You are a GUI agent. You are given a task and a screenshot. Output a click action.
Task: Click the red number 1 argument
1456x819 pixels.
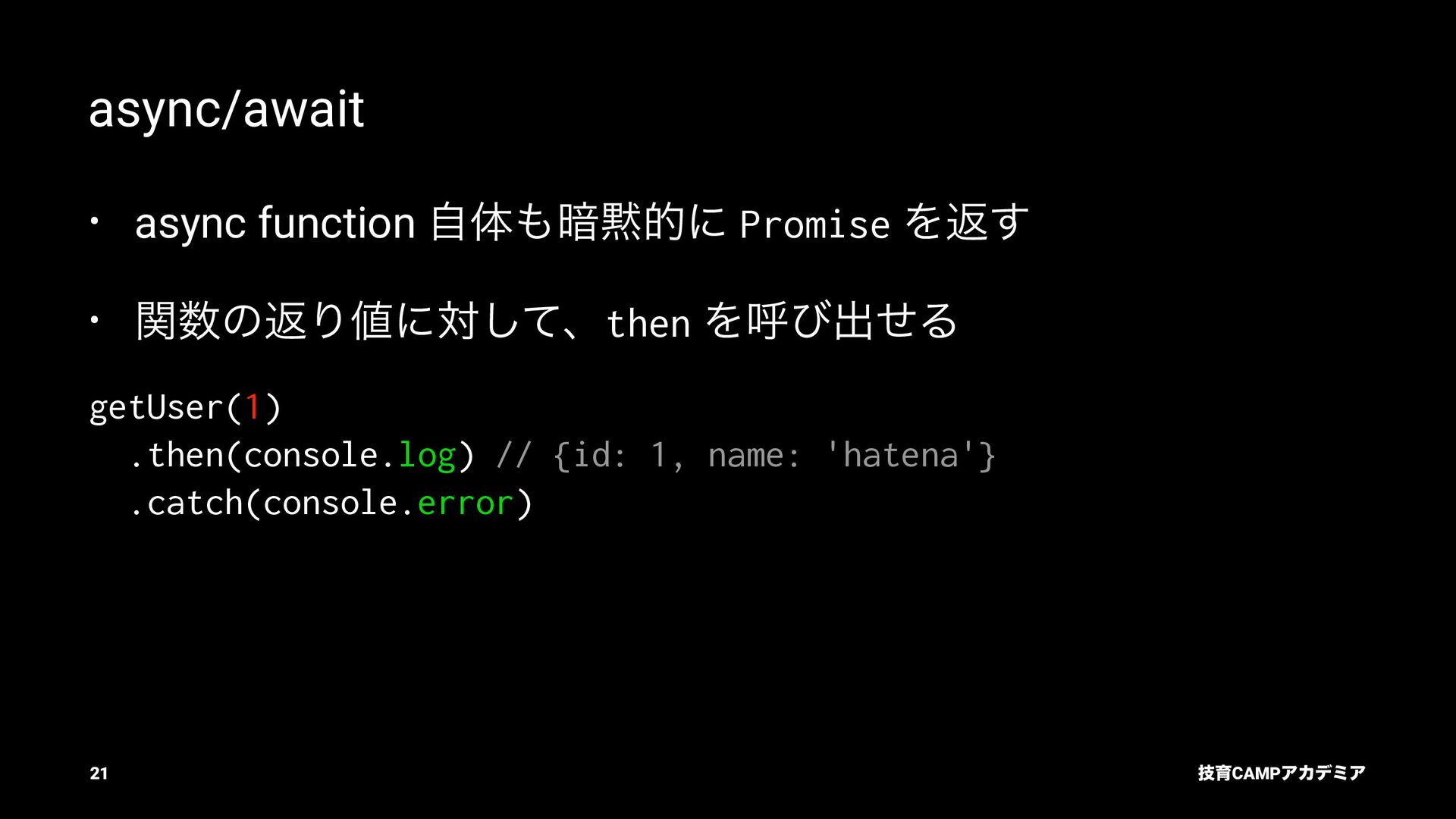tap(253, 408)
